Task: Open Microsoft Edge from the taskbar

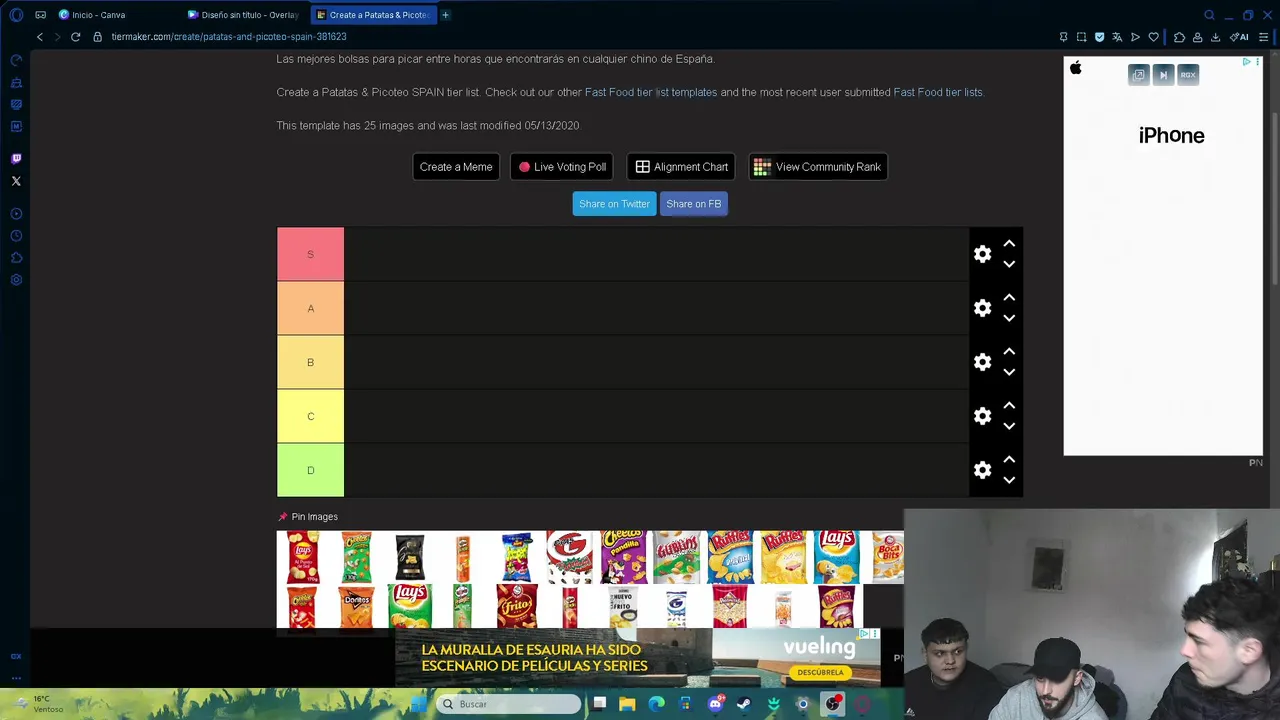Action: click(656, 704)
